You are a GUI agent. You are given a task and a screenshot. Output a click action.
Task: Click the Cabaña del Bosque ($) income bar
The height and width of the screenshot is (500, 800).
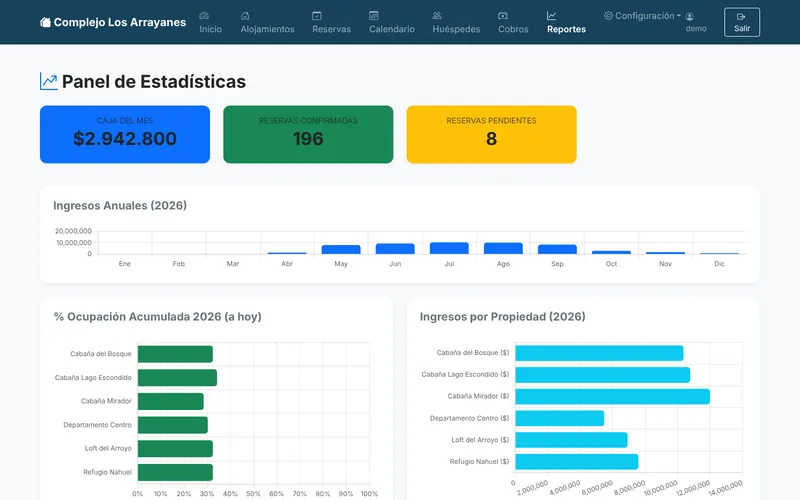[599, 353]
